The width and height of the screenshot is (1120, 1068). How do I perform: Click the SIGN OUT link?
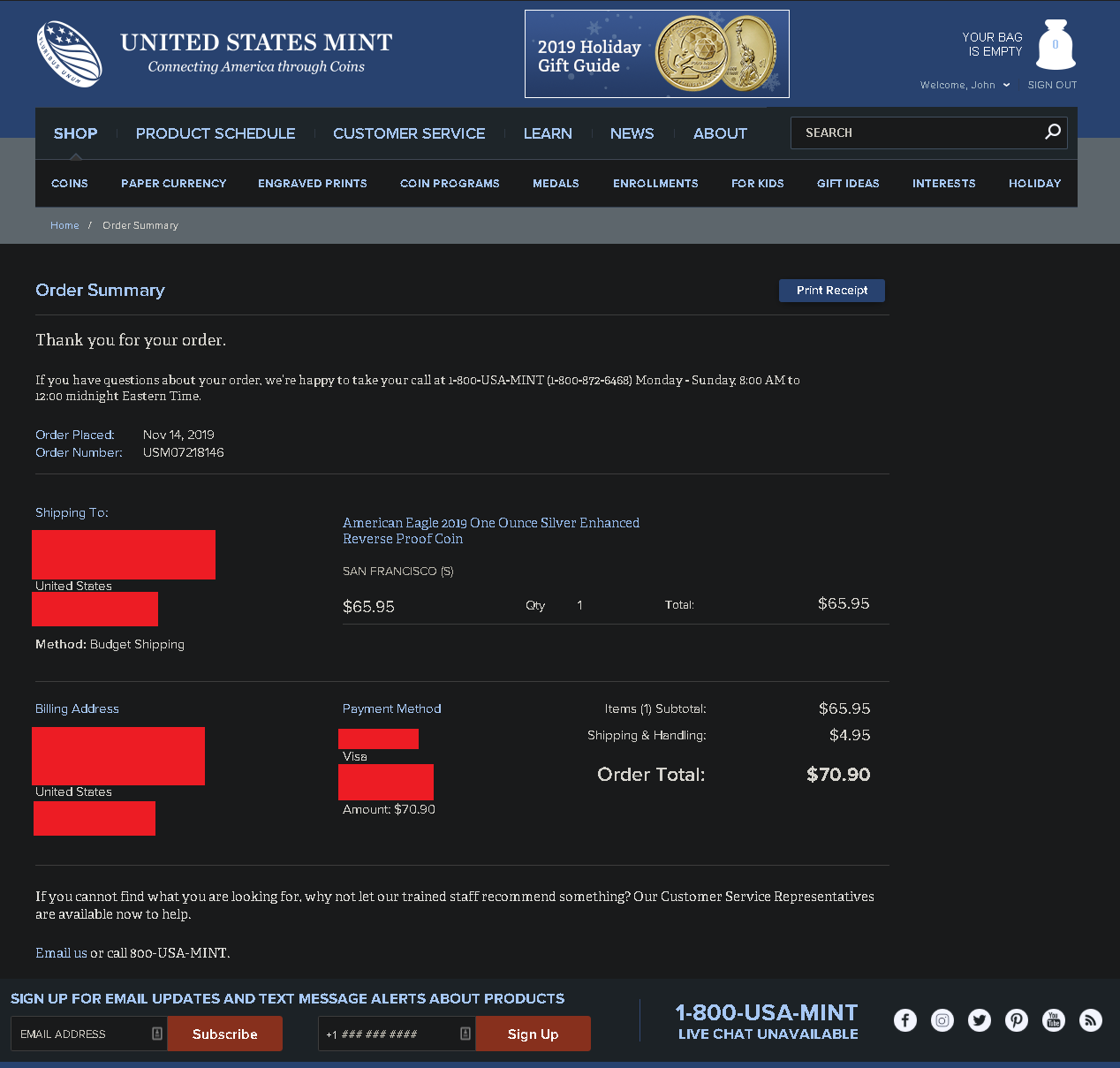pos(1052,85)
